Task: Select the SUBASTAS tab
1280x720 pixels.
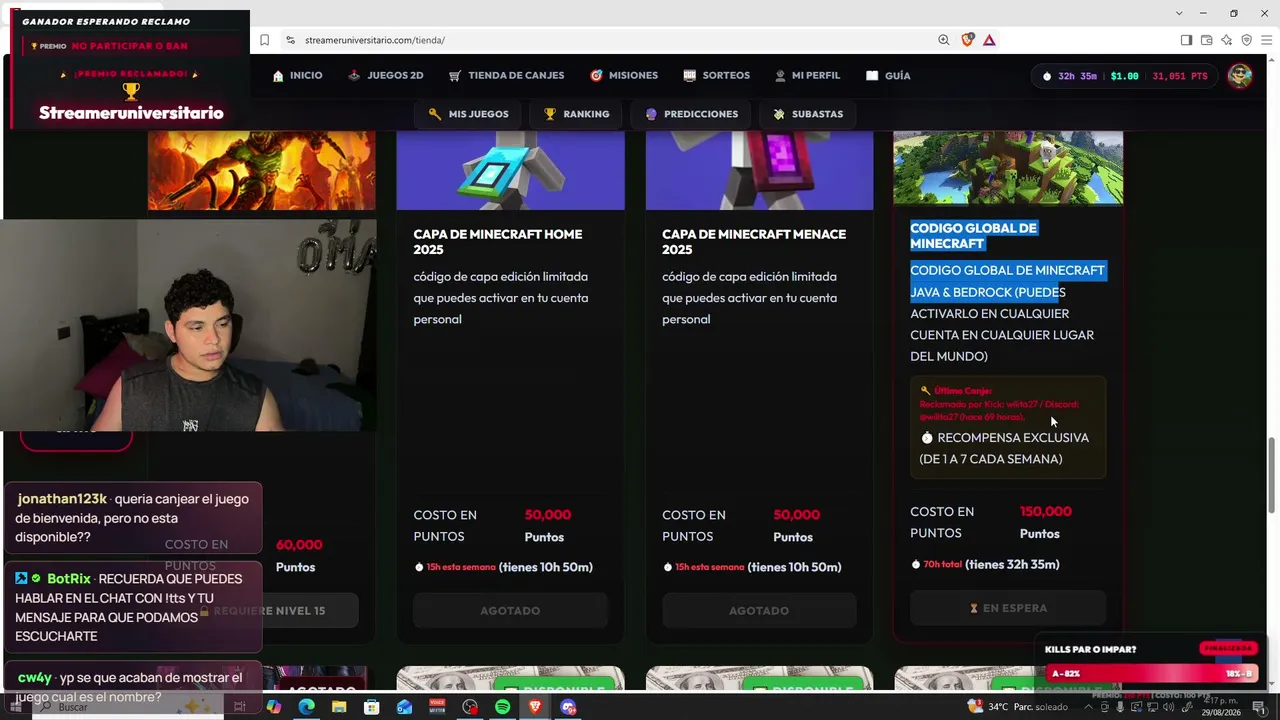Action: (x=807, y=114)
